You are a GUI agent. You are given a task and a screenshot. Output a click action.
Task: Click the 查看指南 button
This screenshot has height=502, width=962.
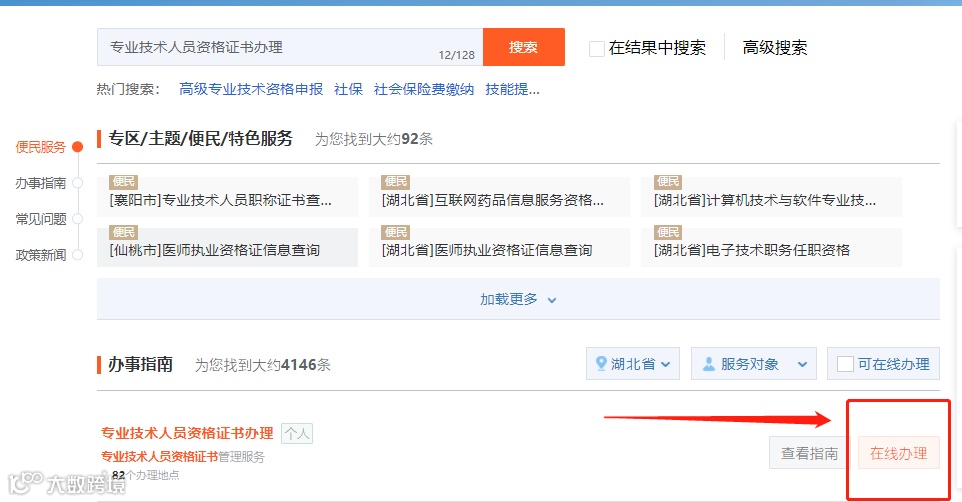(x=809, y=454)
